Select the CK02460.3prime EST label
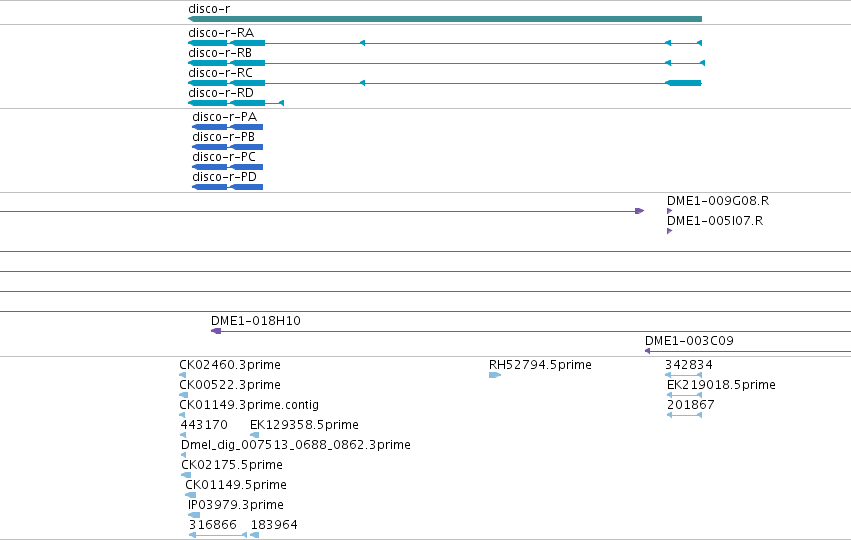Screen dimensions: 851x540 tap(230, 365)
